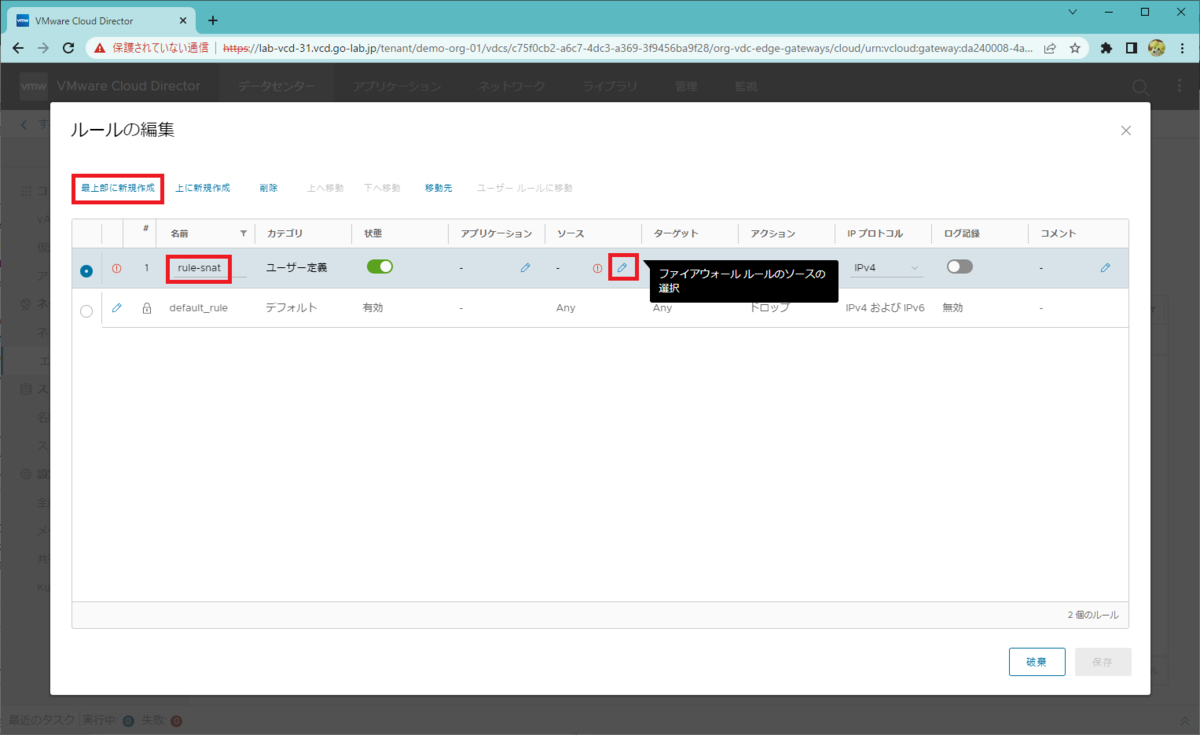Click the 保存 save button
This screenshot has height=735, width=1200.
click(1103, 662)
